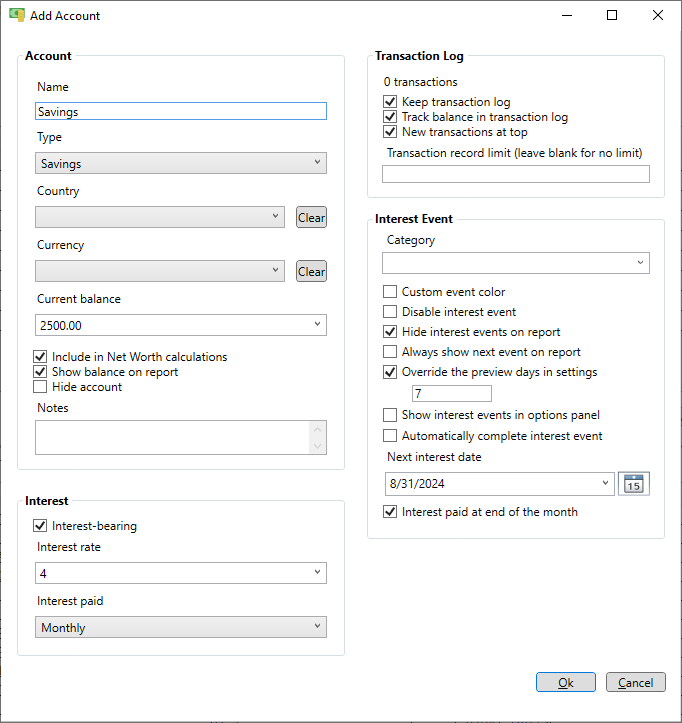Clear the selected Currency
The width and height of the screenshot is (682, 723).
[x=311, y=271]
